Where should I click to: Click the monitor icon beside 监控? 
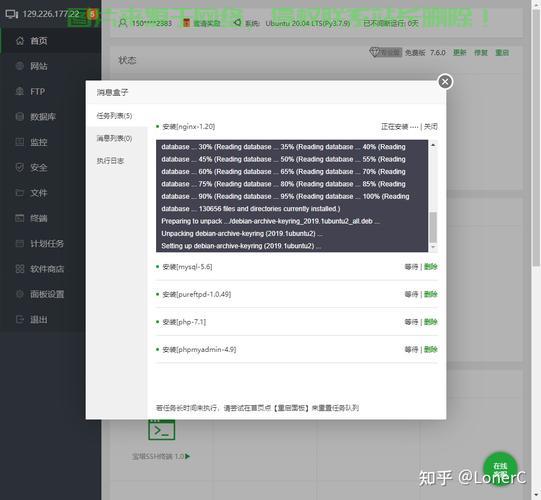pyautogui.click(x=20, y=142)
